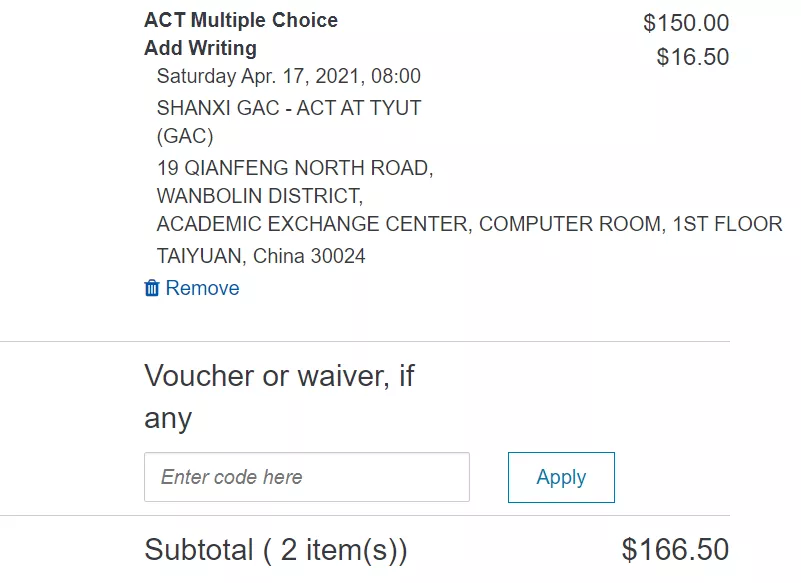This screenshot has width=801, height=583.
Task: Click the ACADEMIC EXCHANGE CENTER address line
Action: click(469, 224)
